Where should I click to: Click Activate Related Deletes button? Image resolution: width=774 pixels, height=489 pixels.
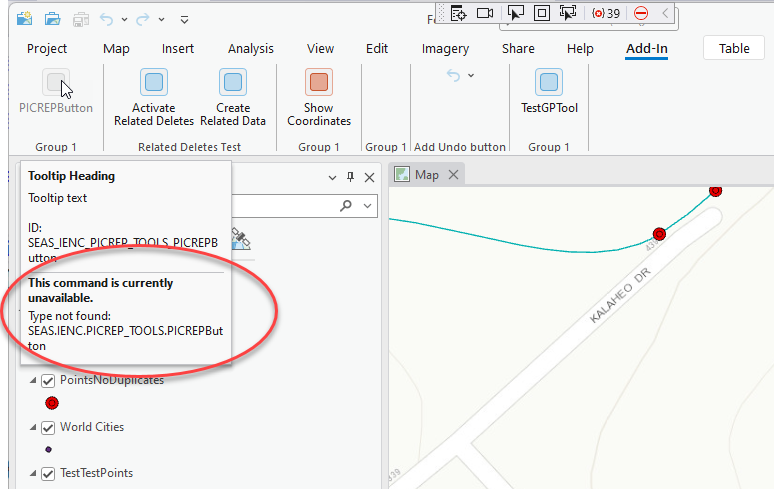tap(154, 98)
